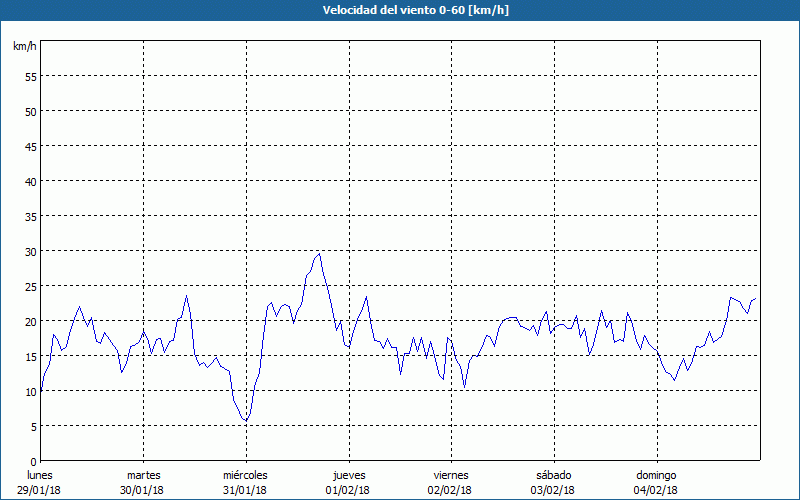Pick the 15 tick label on the vertical axis

pos(30,356)
